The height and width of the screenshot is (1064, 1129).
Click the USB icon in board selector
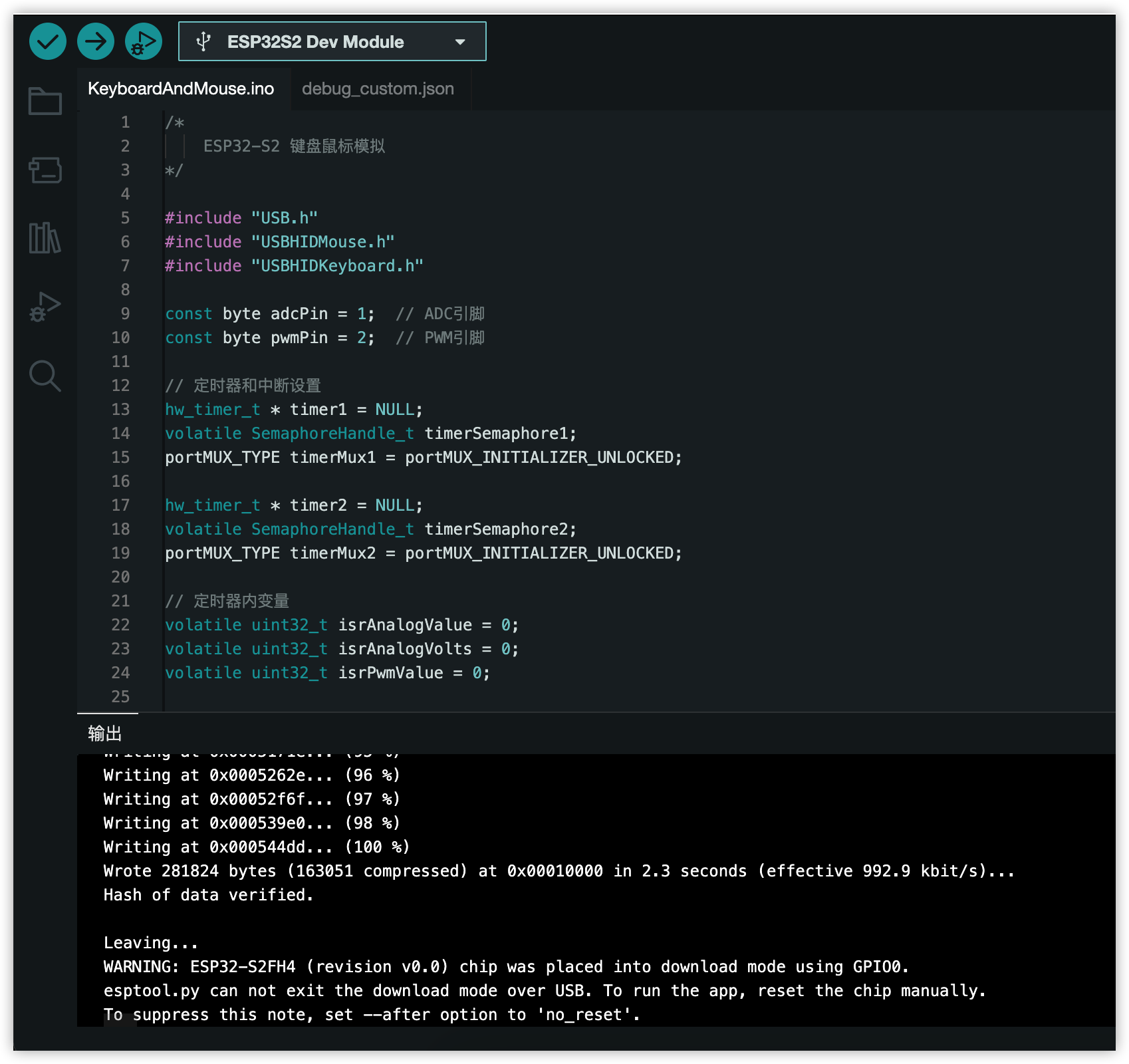pos(203,41)
